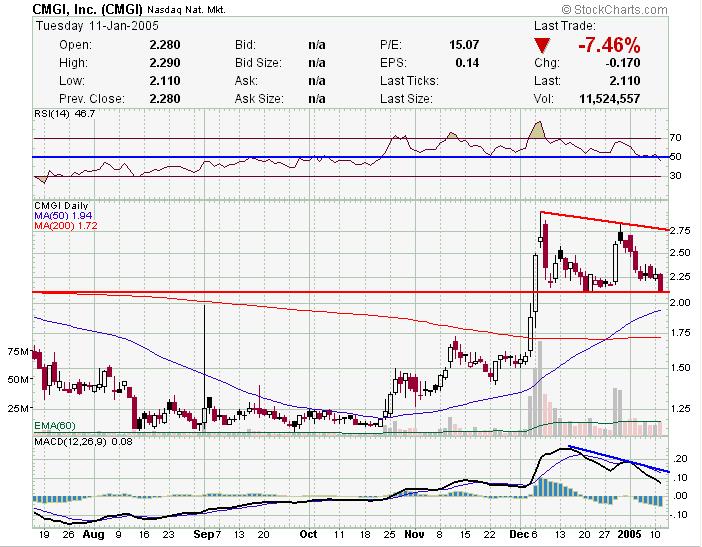Click the P/E value 15.07

tap(464, 45)
